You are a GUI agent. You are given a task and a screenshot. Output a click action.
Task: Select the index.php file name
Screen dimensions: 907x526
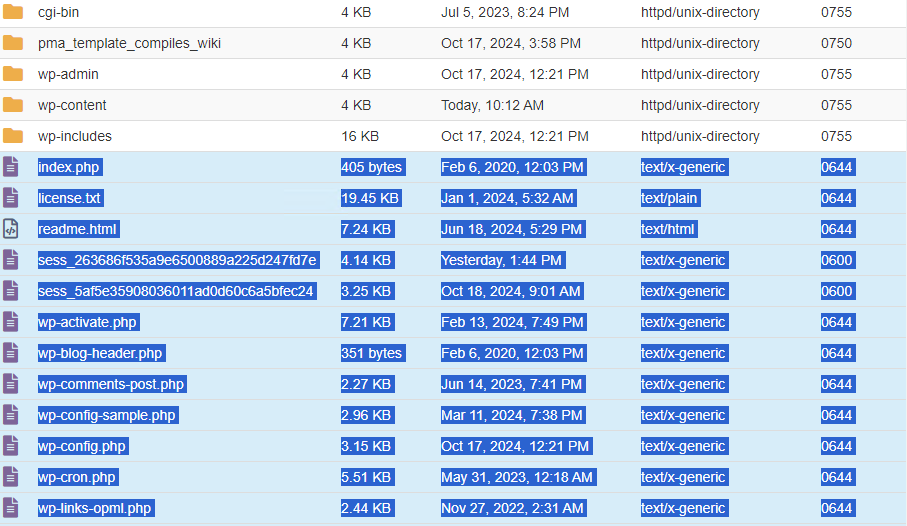(x=69, y=167)
